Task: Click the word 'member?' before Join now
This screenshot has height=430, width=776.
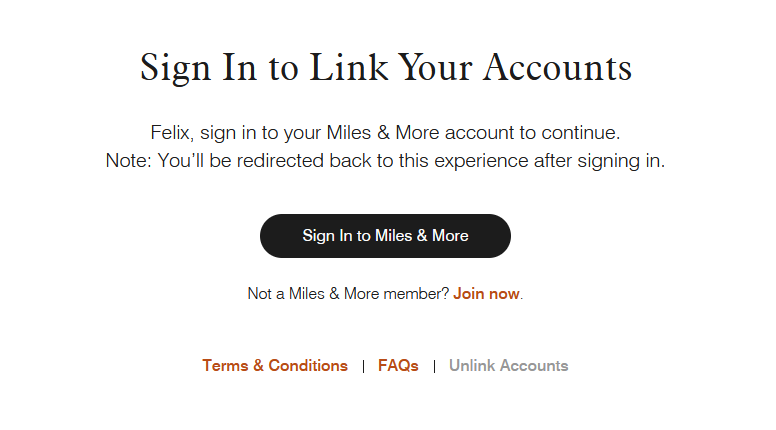Action: pos(420,294)
